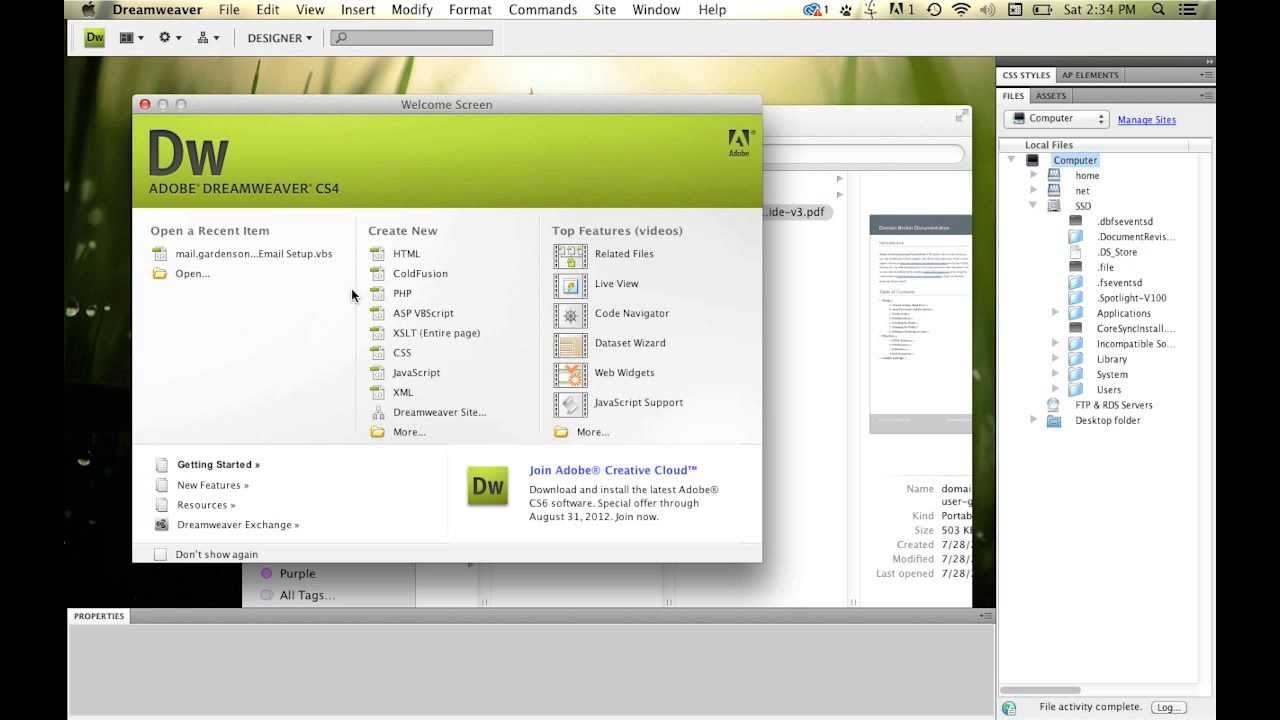
Task: Click More... under Create New
Action: point(409,432)
